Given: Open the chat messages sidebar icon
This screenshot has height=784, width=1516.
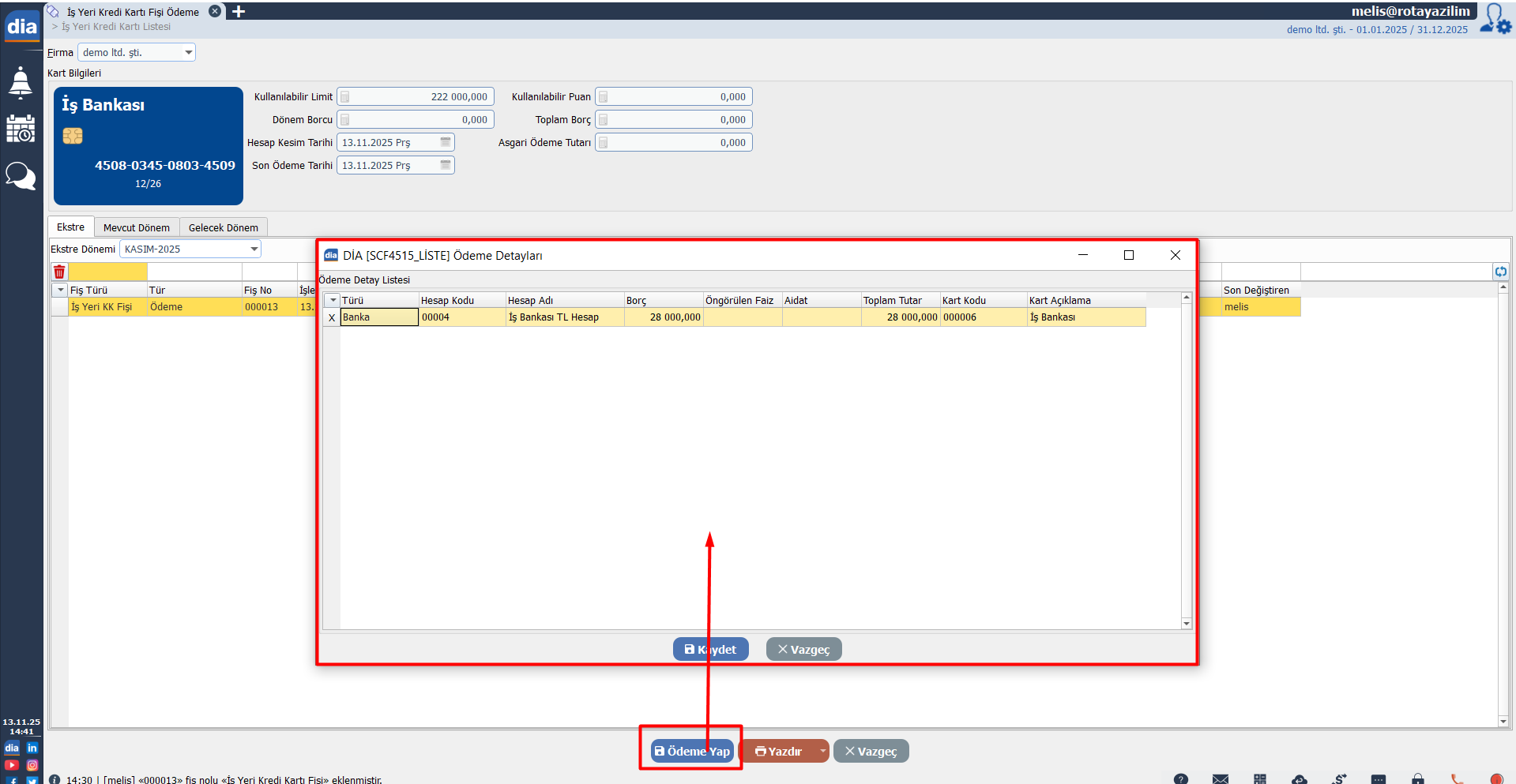Looking at the screenshot, I should pos(21,175).
